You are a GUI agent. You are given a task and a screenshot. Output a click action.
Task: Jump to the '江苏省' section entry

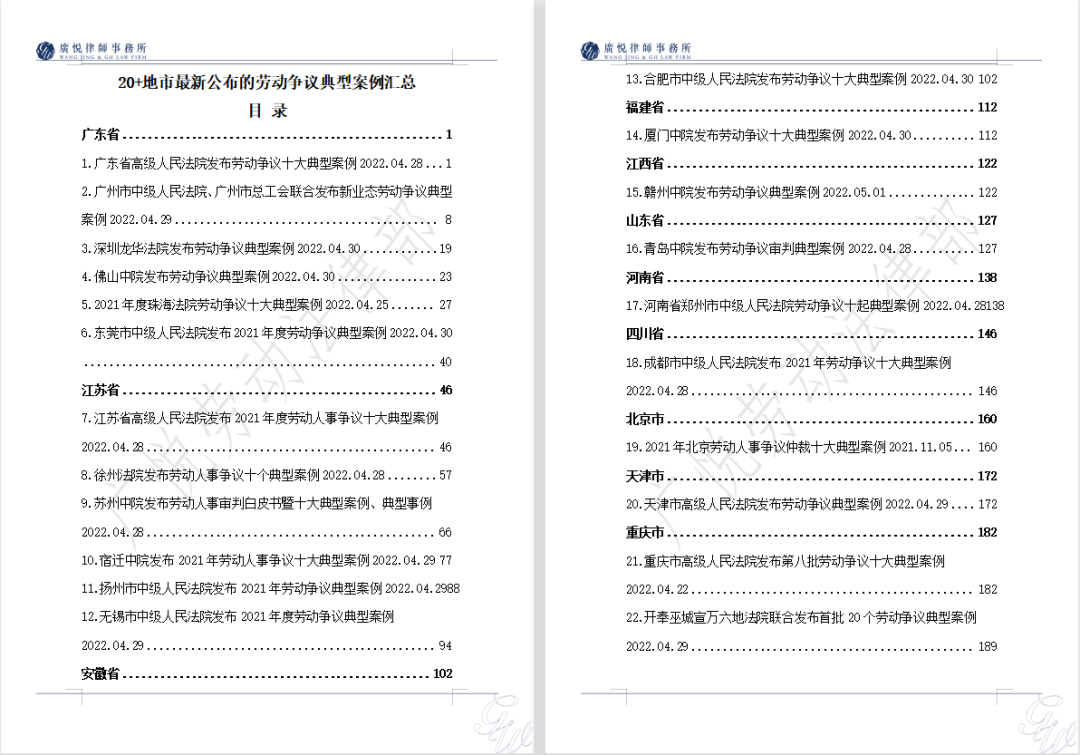pyautogui.click(x=267, y=390)
